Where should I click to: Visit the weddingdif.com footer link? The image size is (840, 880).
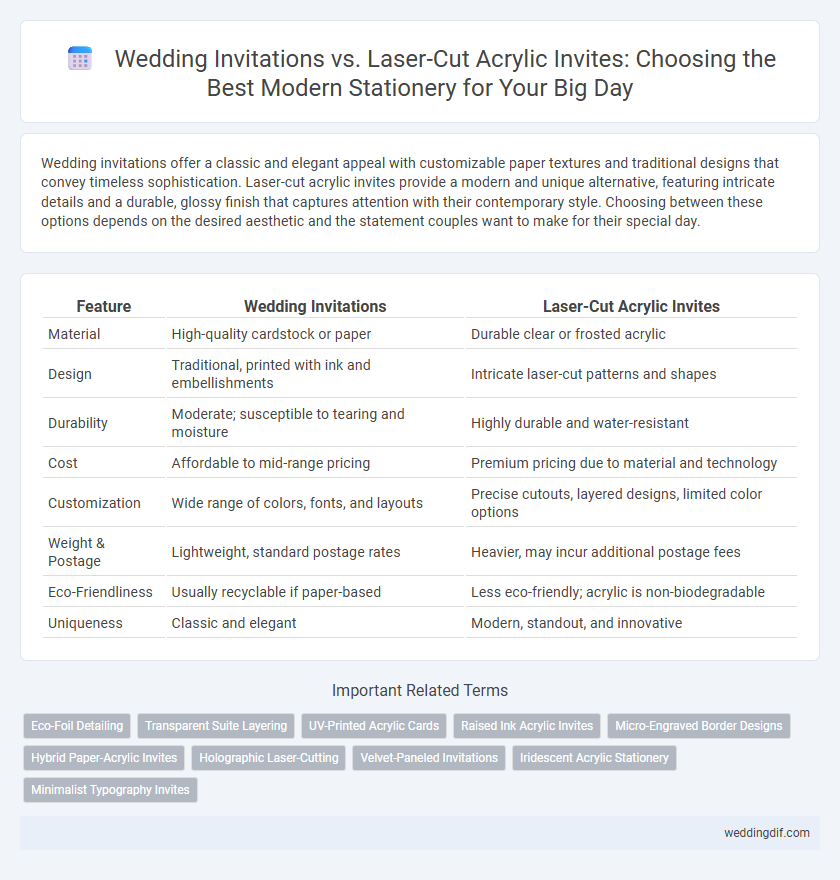pyautogui.click(x=766, y=833)
